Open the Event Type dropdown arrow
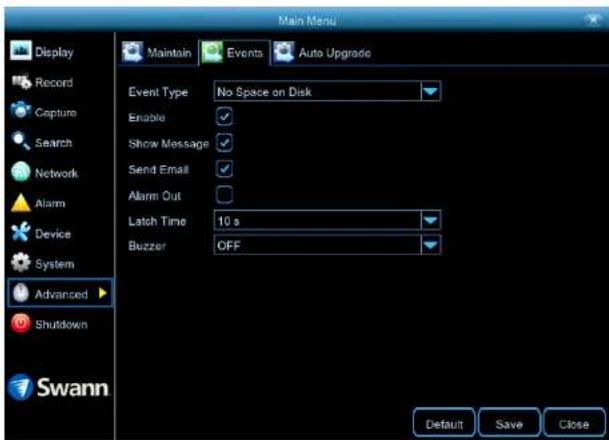609x440 pixels. [x=431, y=92]
